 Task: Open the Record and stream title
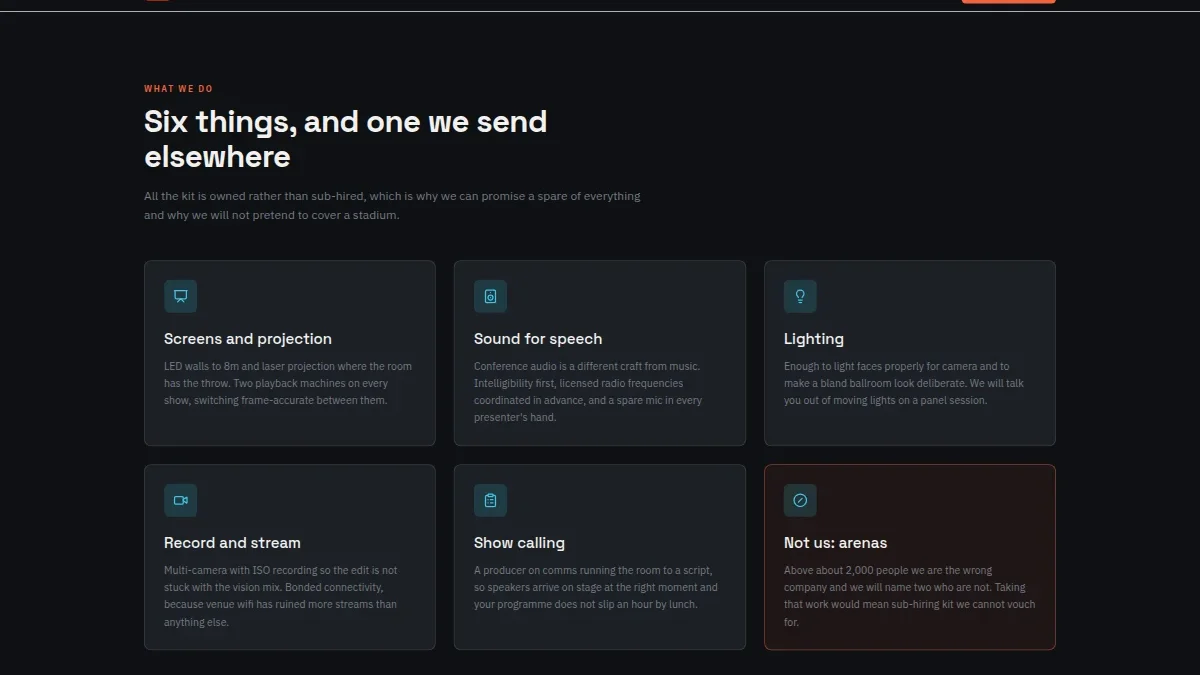click(x=232, y=543)
